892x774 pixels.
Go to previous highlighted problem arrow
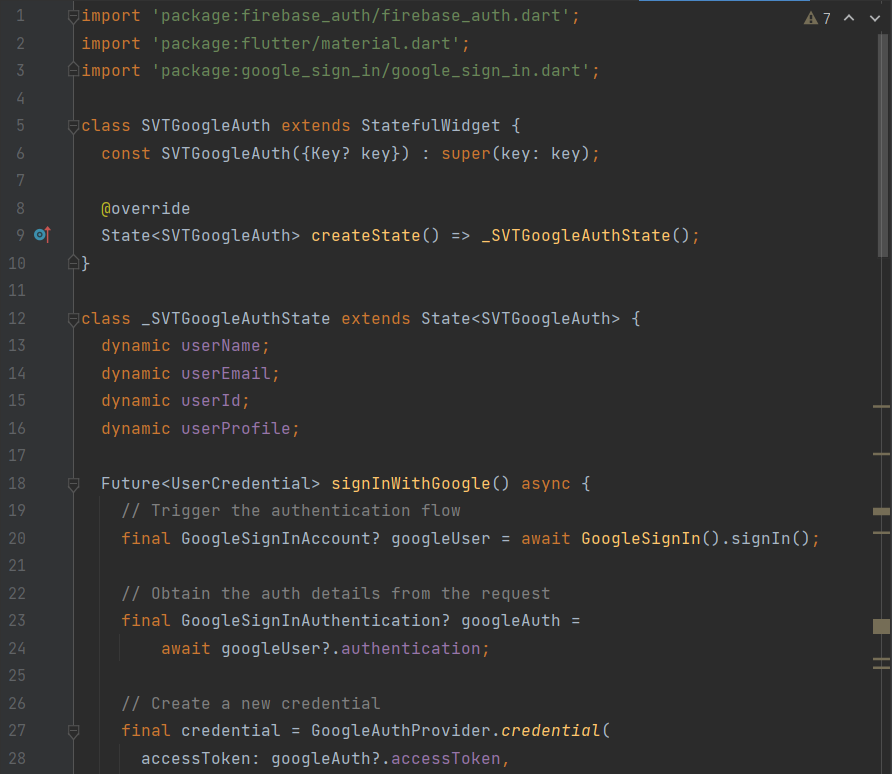tap(849, 19)
